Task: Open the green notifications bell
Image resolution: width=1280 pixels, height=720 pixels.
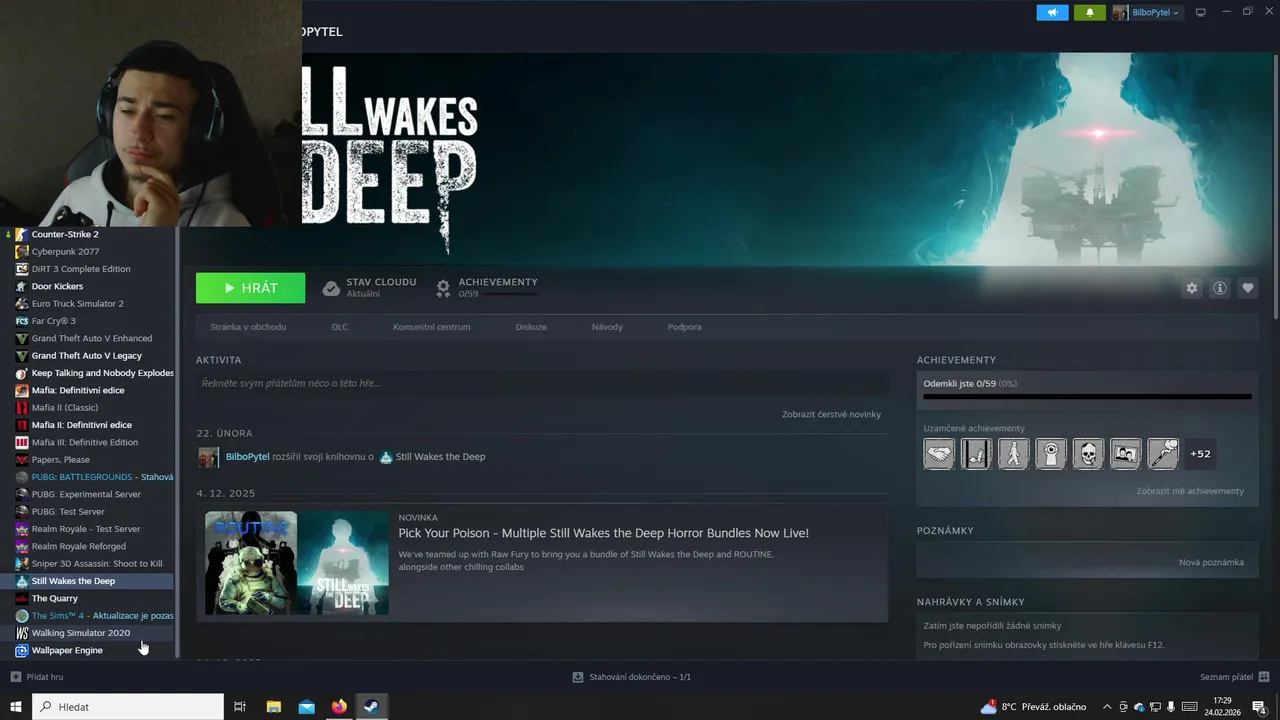Action: [x=1090, y=12]
